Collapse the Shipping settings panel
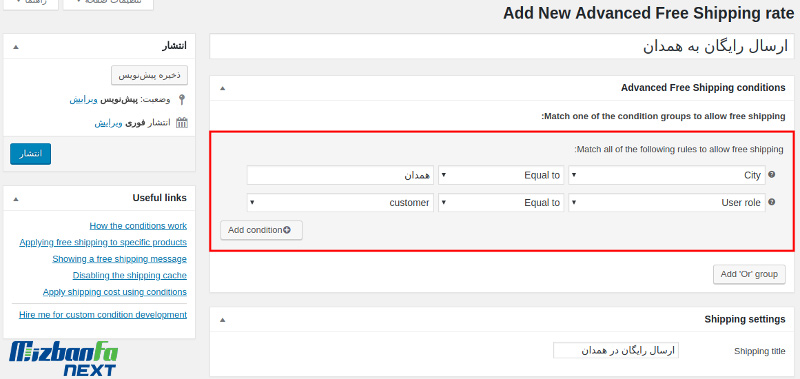 coord(222,320)
